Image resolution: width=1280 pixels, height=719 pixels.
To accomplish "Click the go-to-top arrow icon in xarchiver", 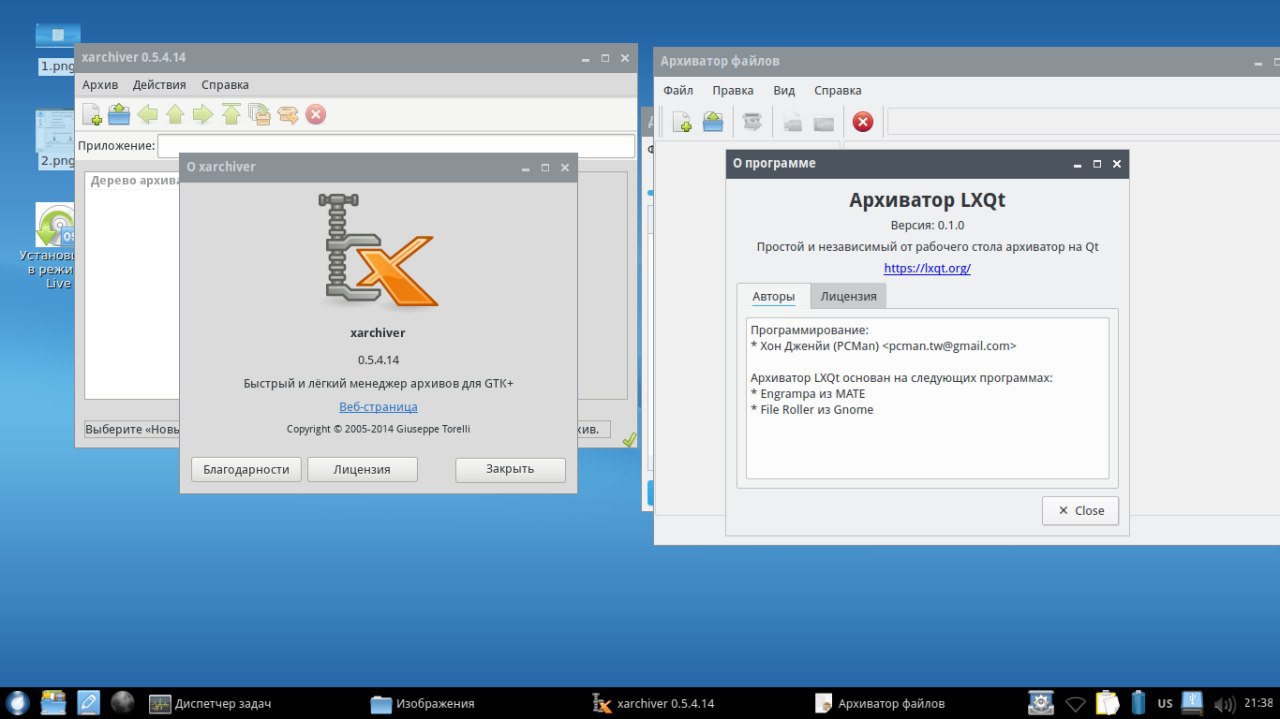I will [231, 114].
